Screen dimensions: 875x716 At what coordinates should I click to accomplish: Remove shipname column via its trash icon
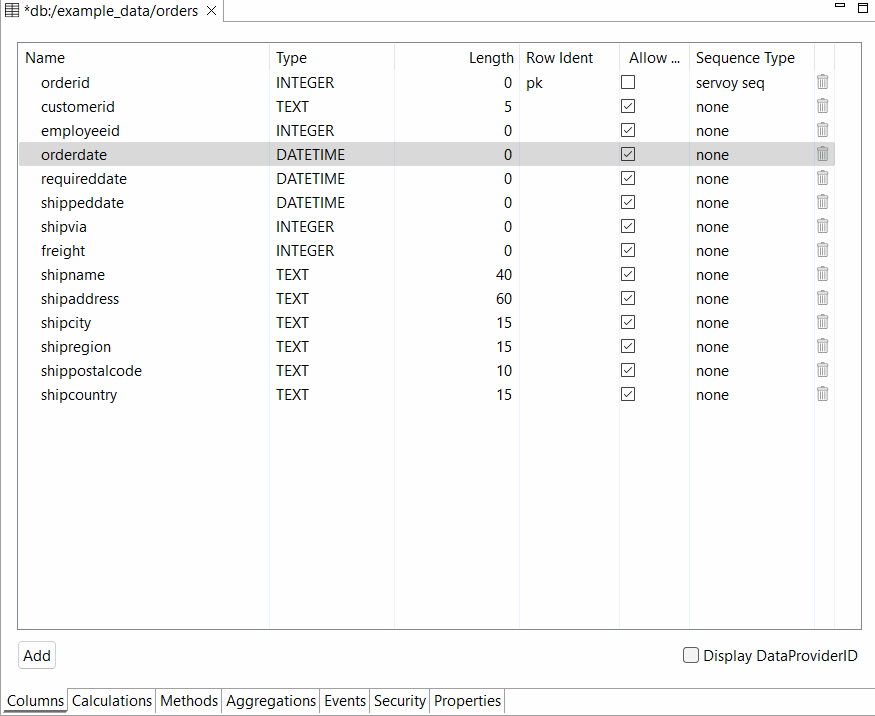[x=822, y=274]
